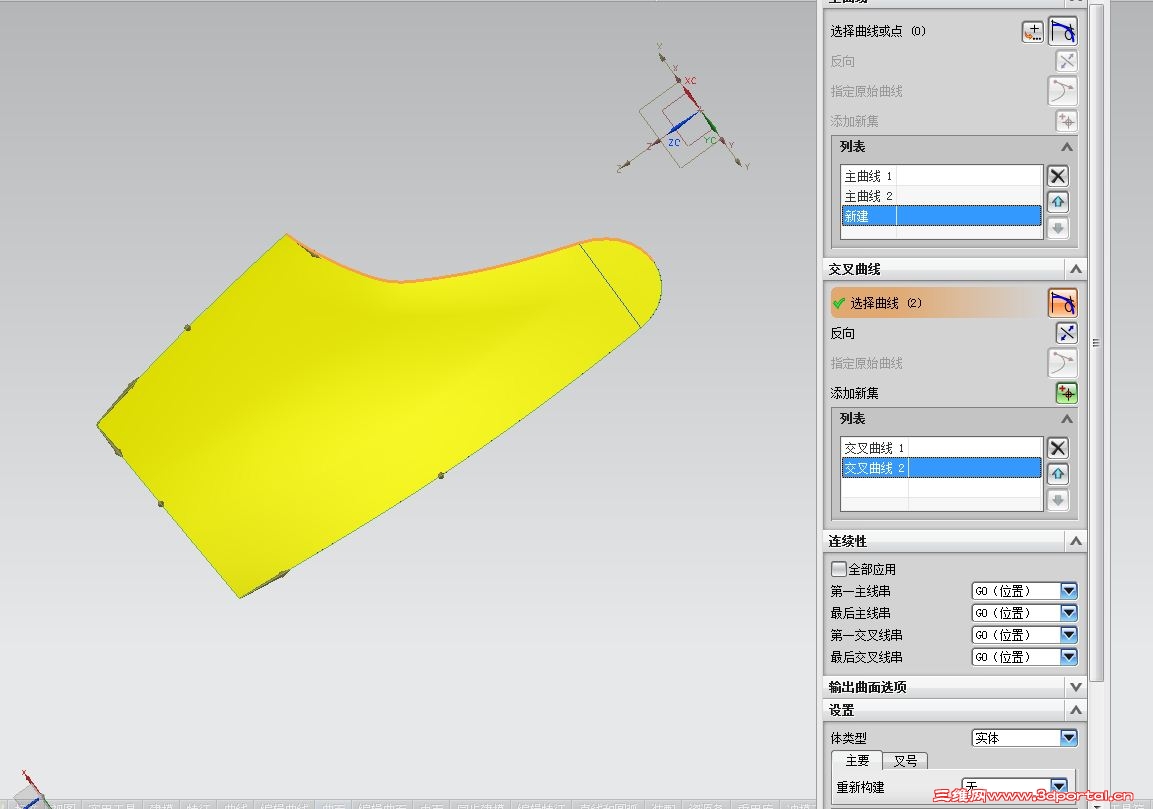Delete selected entry from cross curve list

1057,449
